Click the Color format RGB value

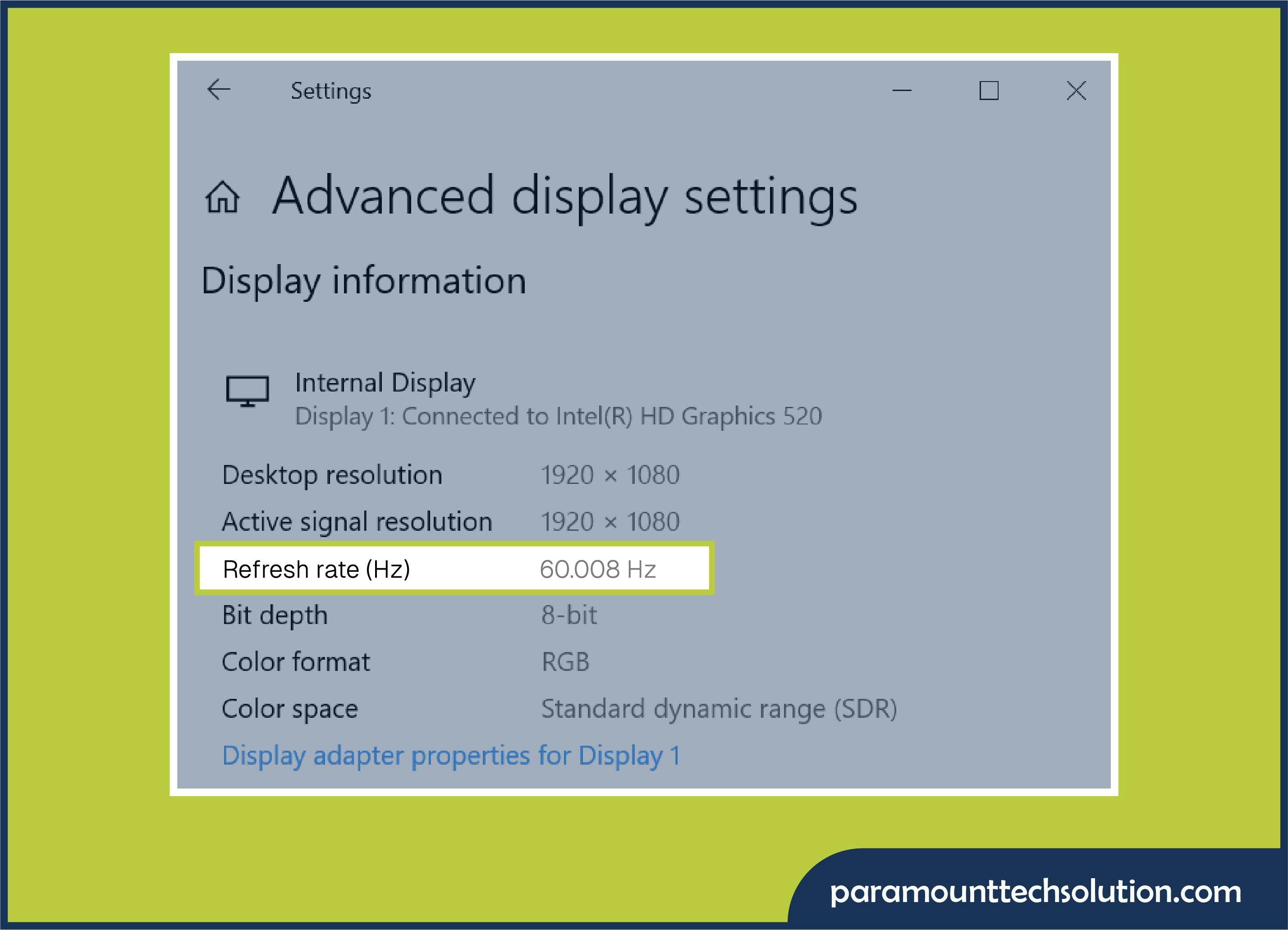(x=566, y=662)
